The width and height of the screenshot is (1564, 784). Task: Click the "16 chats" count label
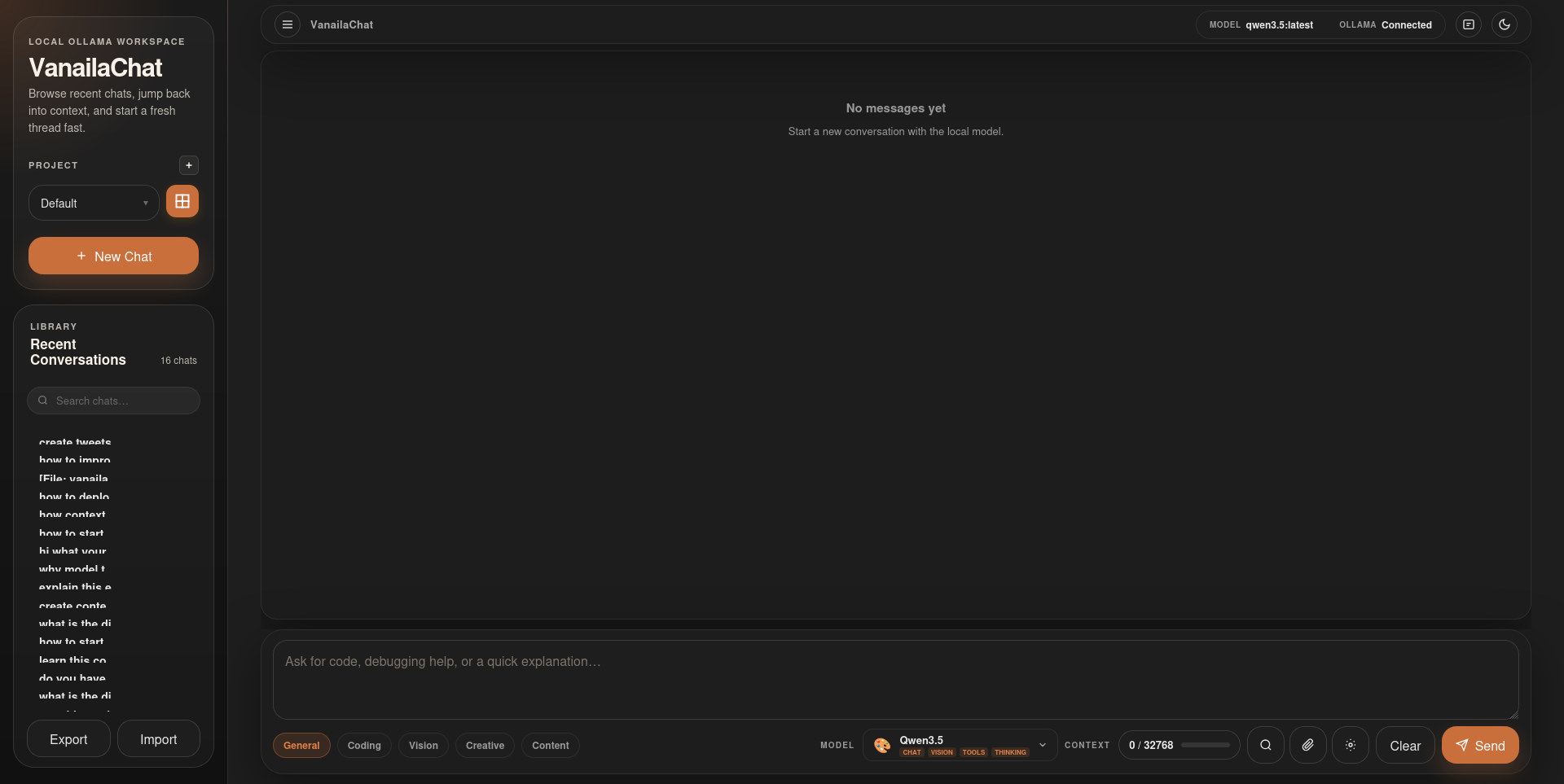click(178, 361)
